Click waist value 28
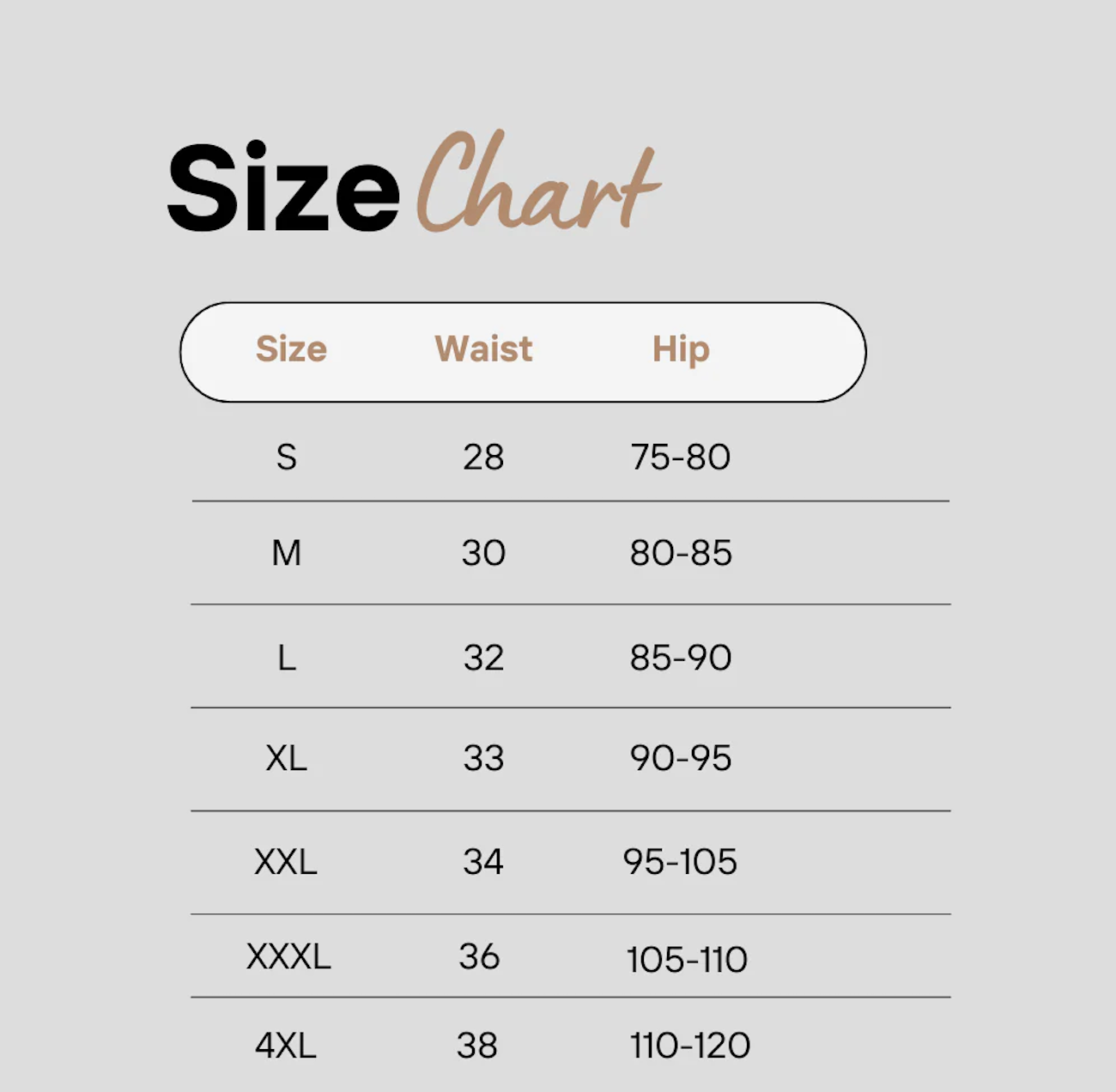The image size is (1116, 1092). point(483,458)
